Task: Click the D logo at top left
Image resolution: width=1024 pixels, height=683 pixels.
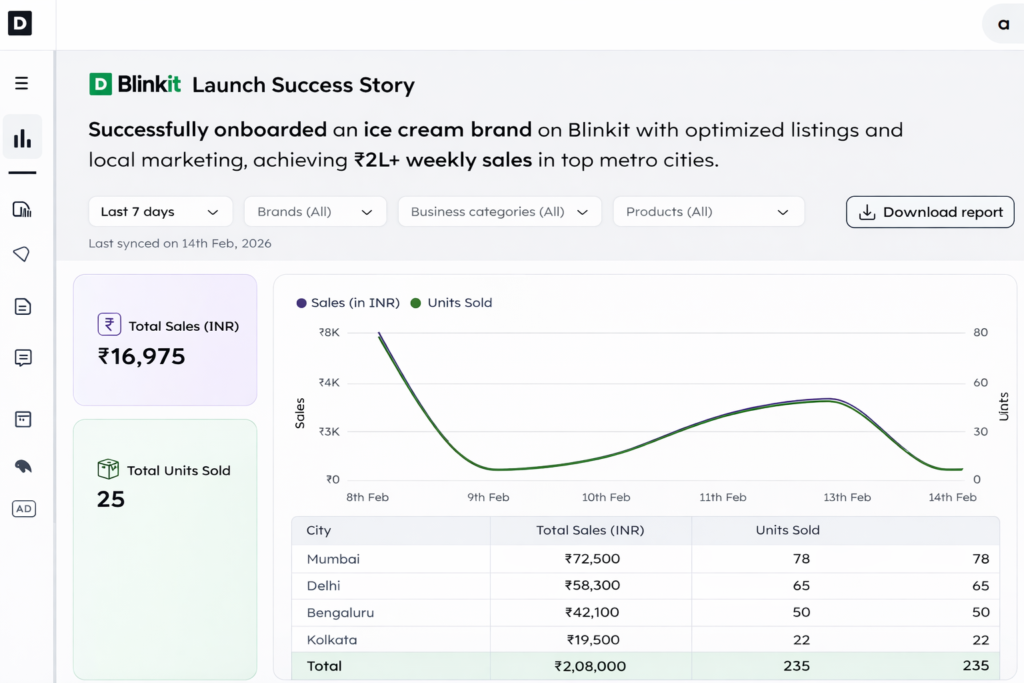Action: click(20, 23)
